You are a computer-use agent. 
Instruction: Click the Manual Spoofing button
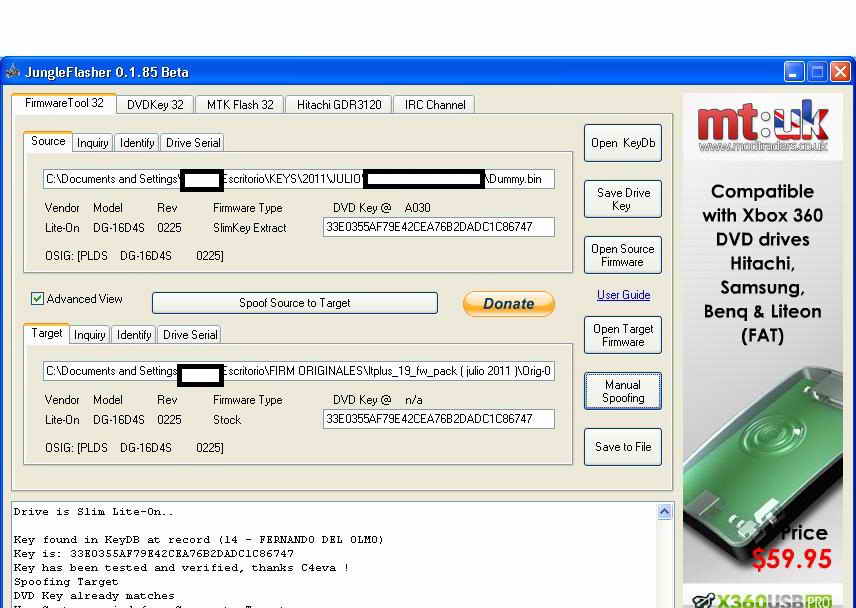(x=623, y=391)
